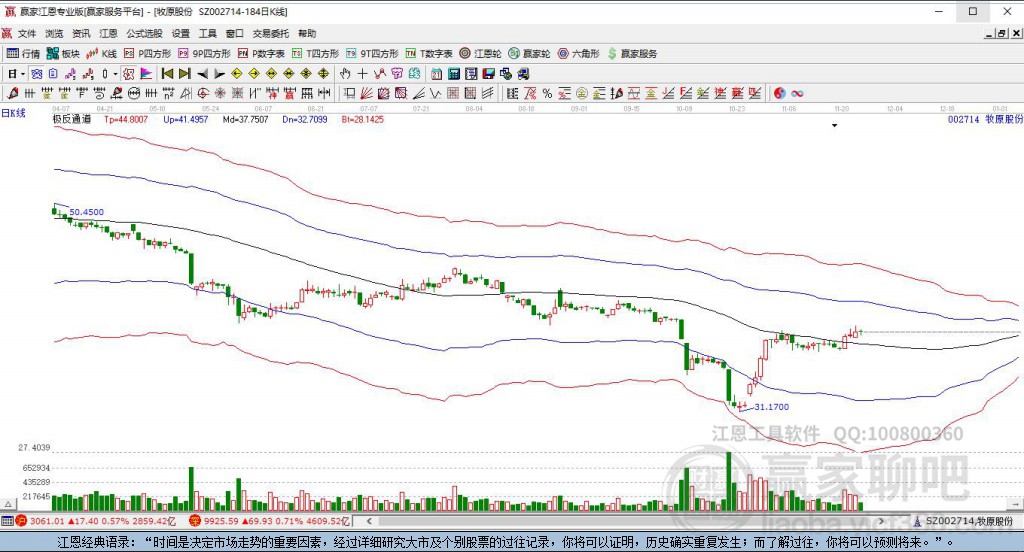Click the 002714 牧原股份 stock label
Image resolution: width=1024 pixels, height=552 pixels.
pyautogui.click(x=985, y=119)
